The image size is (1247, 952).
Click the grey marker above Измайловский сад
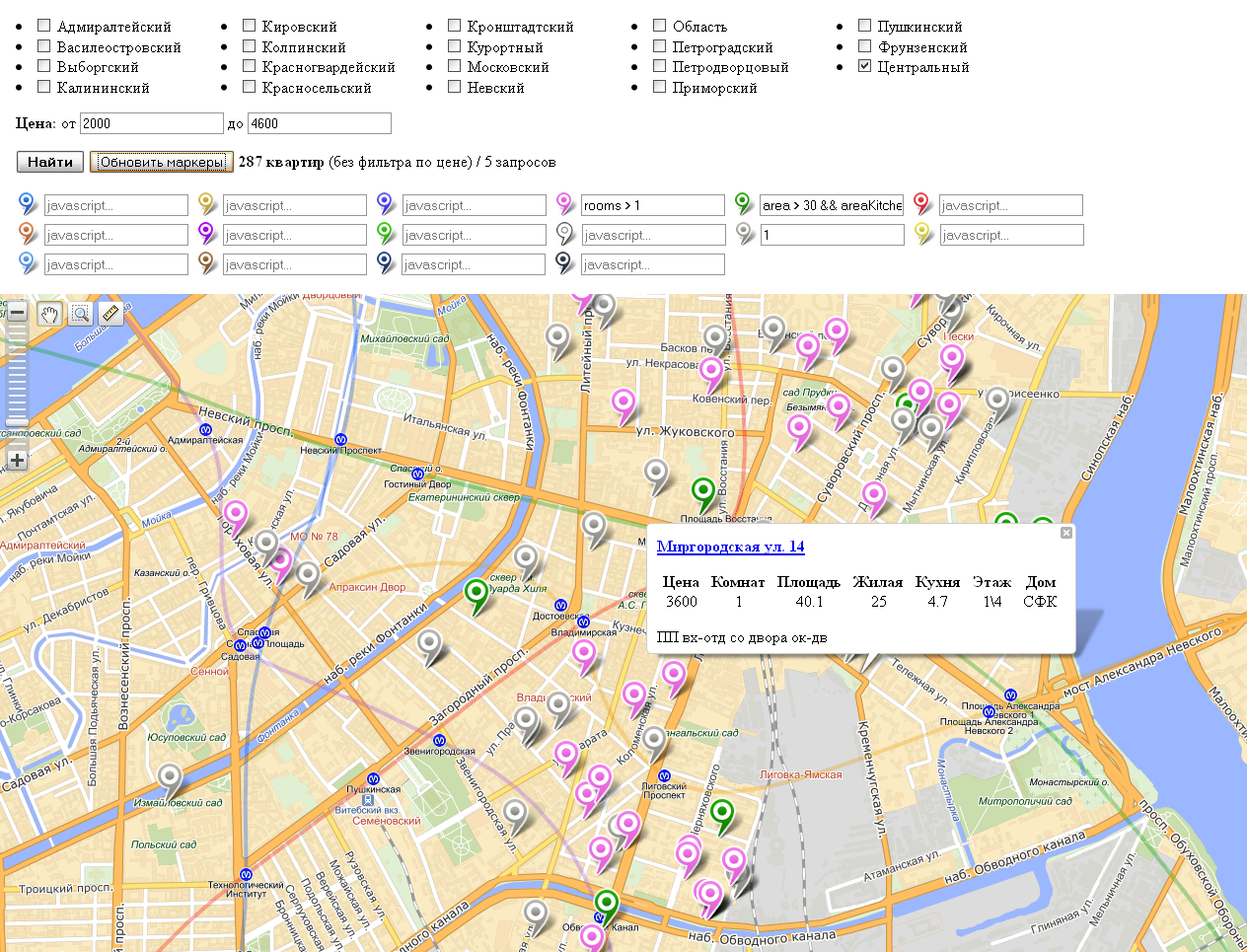170,780
